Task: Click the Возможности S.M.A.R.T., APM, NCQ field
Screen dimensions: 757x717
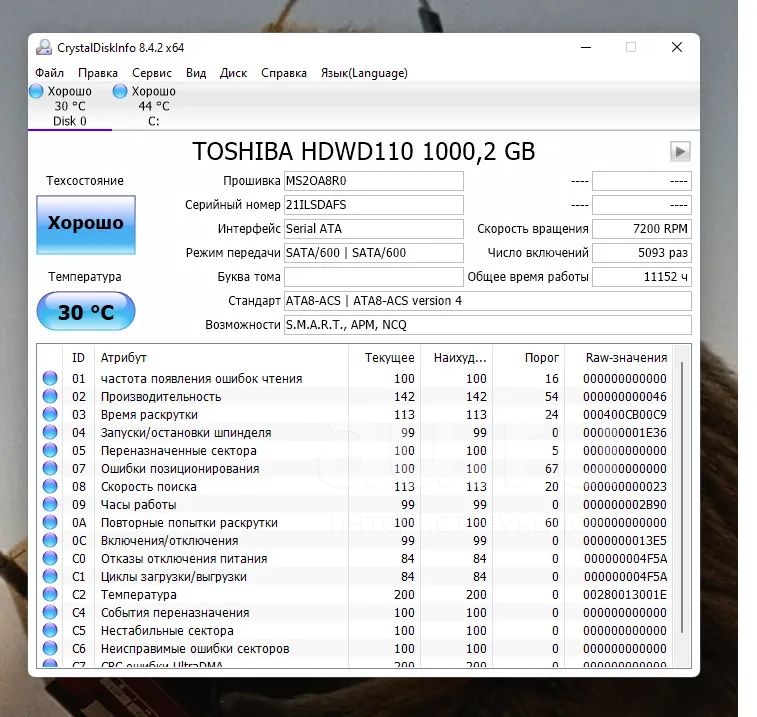Action: [488, 324]
